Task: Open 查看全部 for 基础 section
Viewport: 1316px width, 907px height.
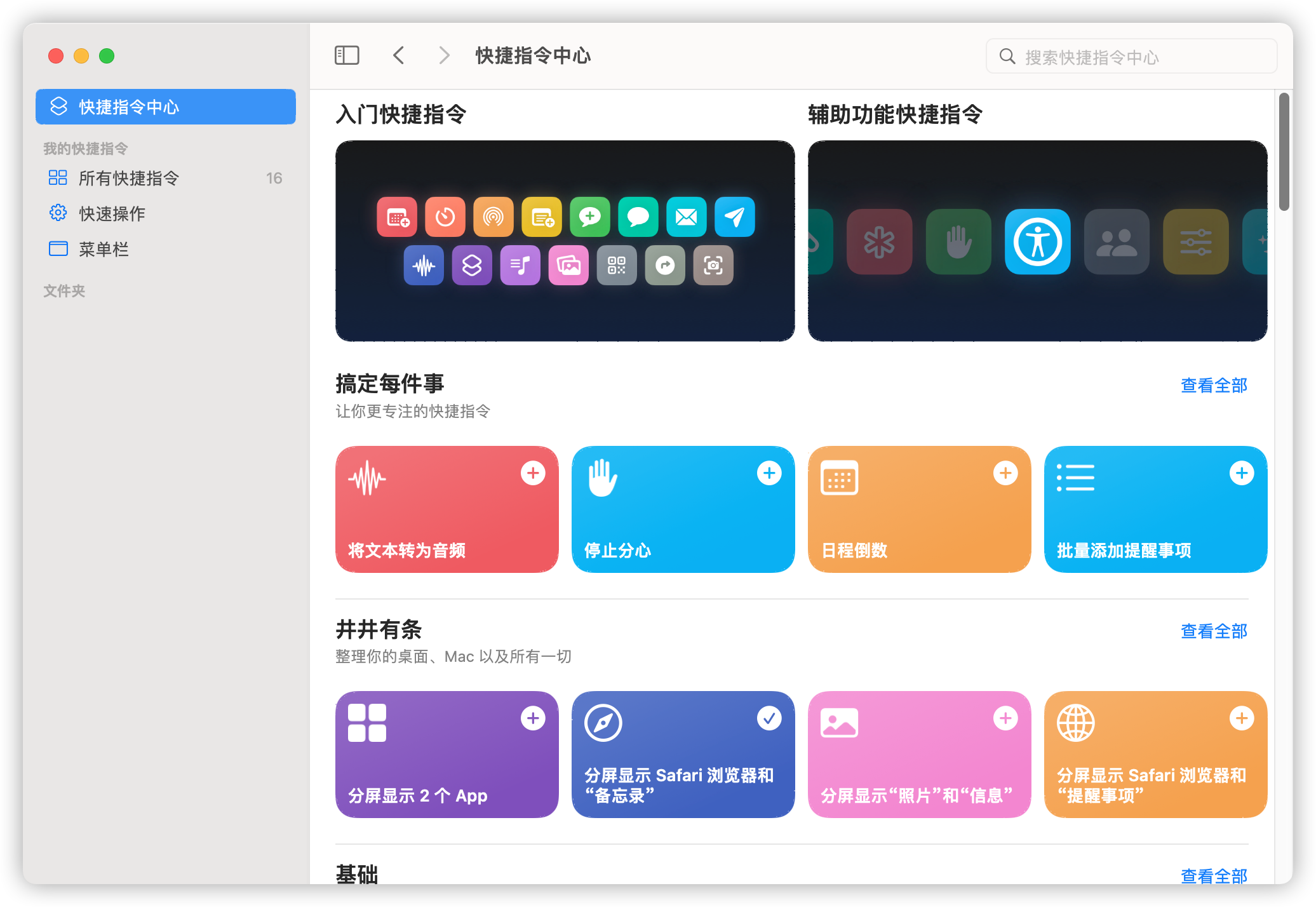Action: pyautogui.click(x=1214, y=875)
